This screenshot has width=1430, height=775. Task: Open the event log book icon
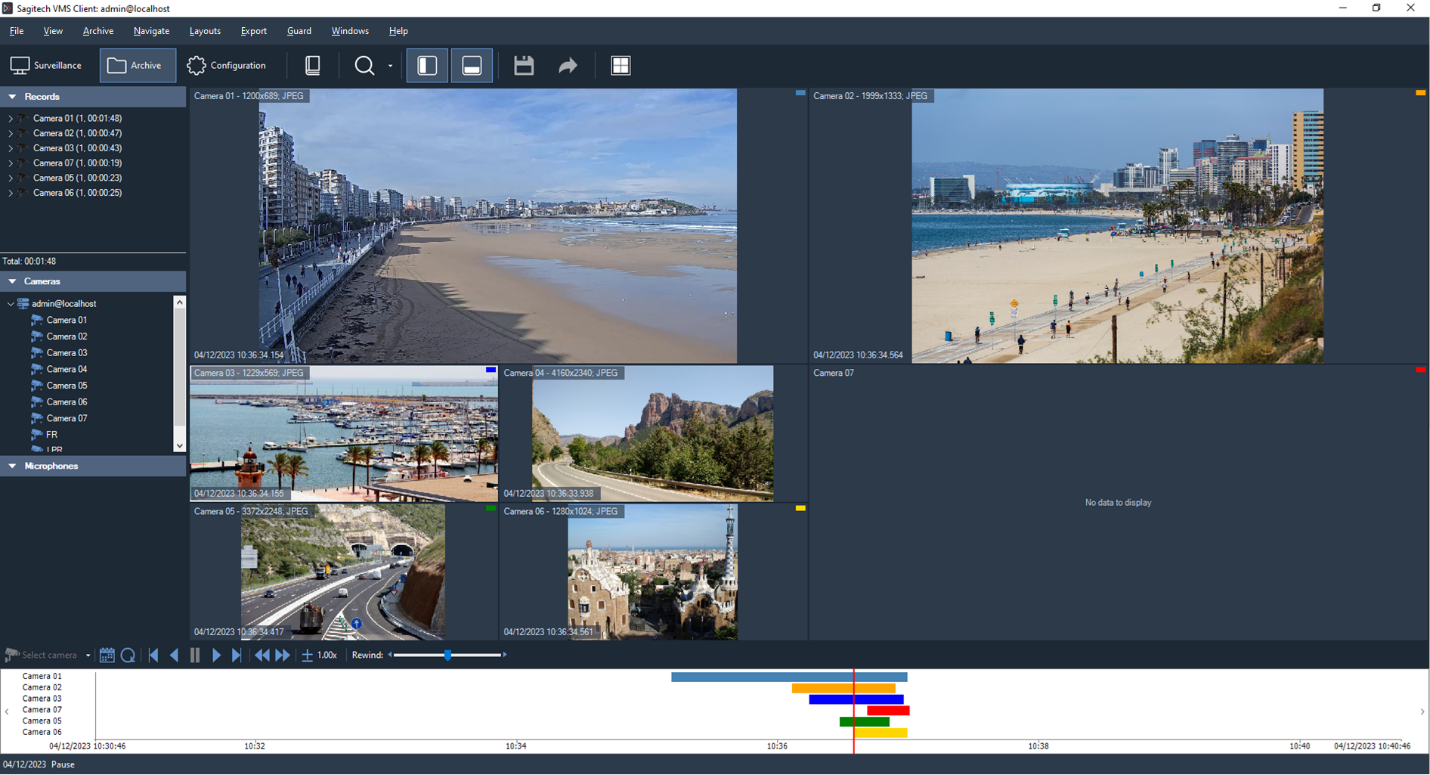click(x=312, y=66)
